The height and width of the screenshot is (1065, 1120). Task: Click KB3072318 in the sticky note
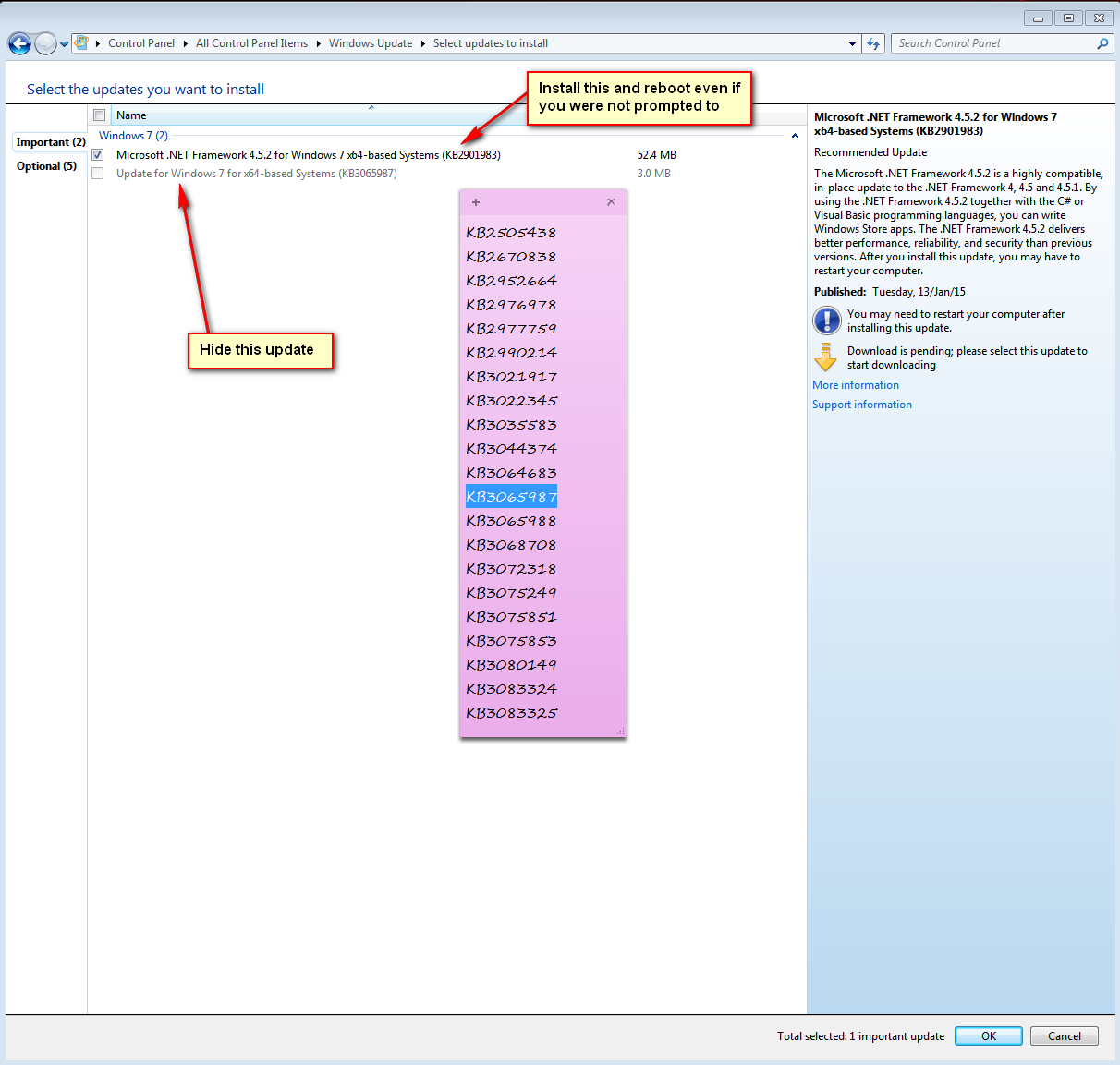(511, 569)
